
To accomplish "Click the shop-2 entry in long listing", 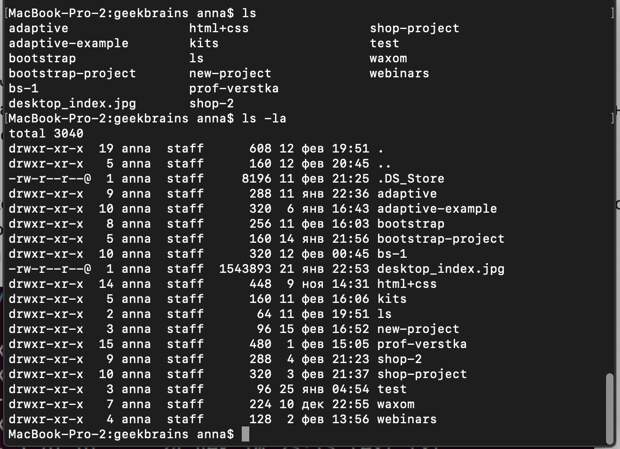I will click(x=399, y=359).
